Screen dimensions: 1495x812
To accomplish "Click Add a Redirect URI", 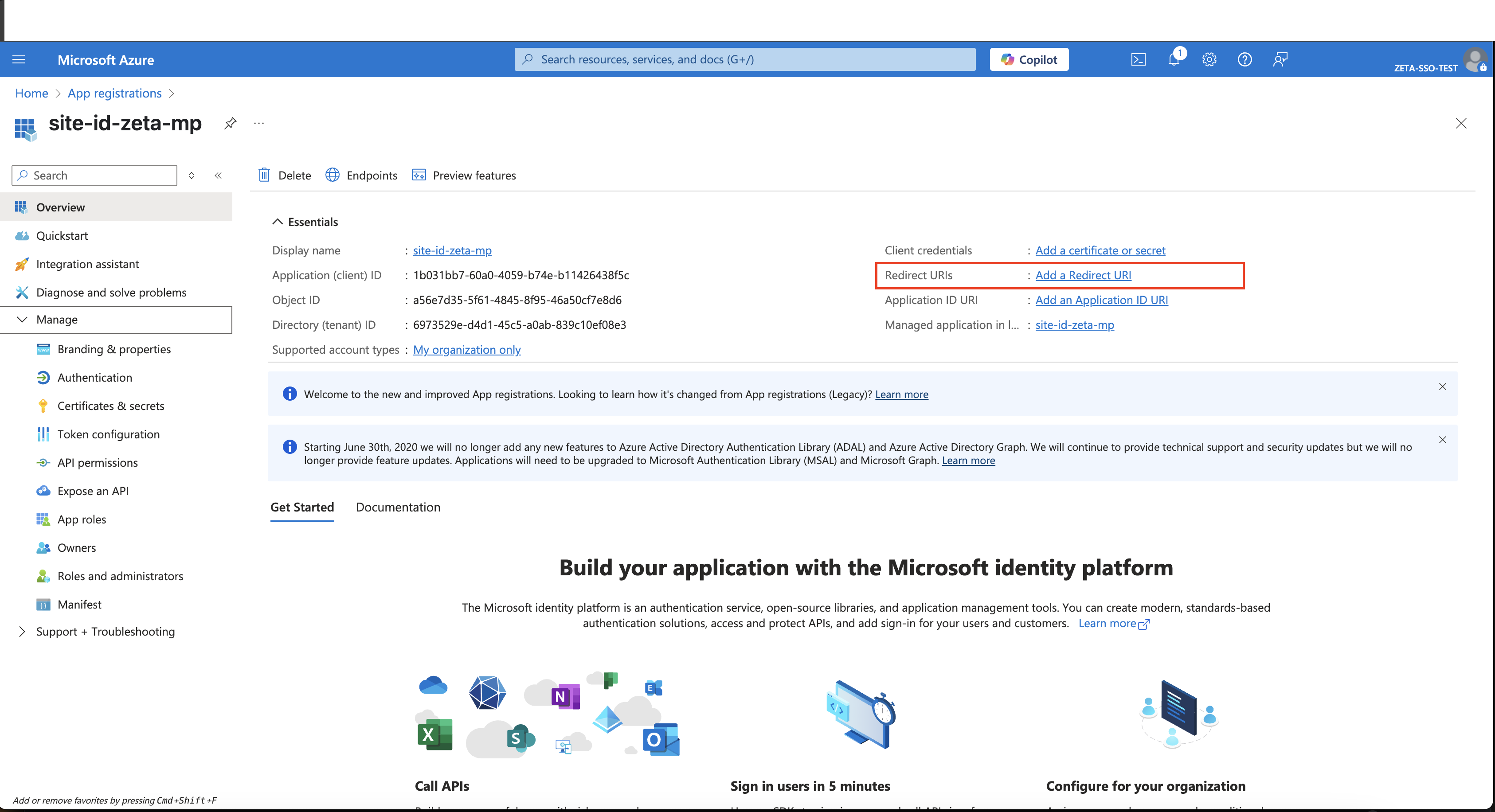I will pyautogui.click(x=1083, y=275).
